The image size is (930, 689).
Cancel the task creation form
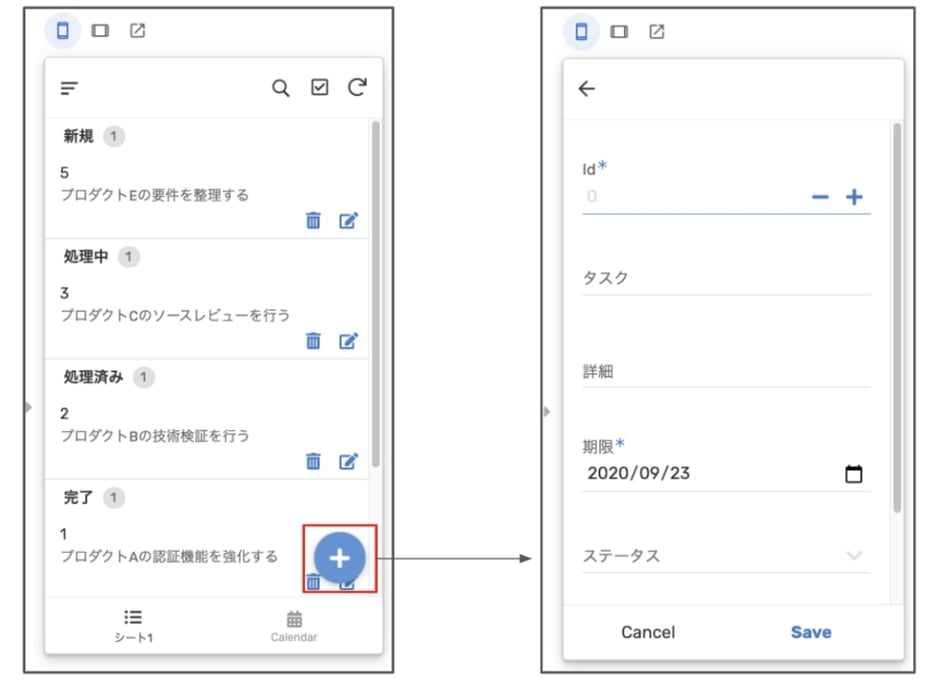tap(647, 632)
